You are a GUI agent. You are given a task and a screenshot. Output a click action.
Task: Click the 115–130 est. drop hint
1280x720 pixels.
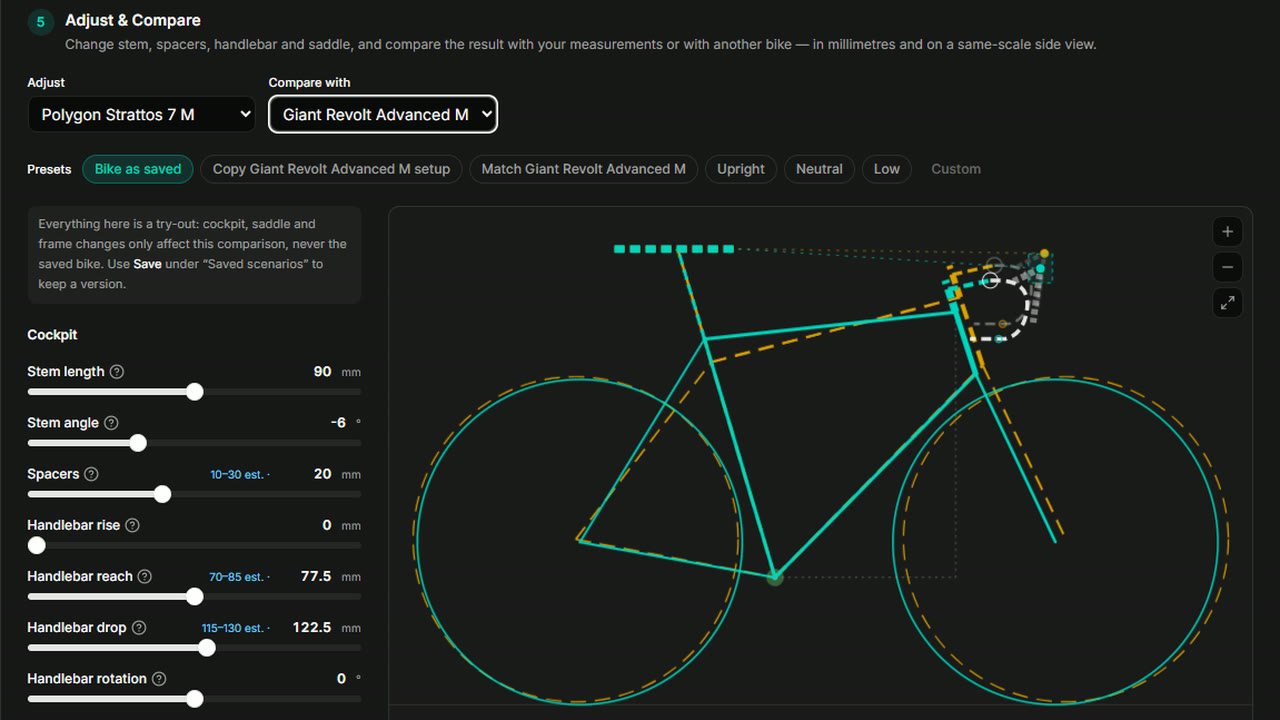click(236, 628)
